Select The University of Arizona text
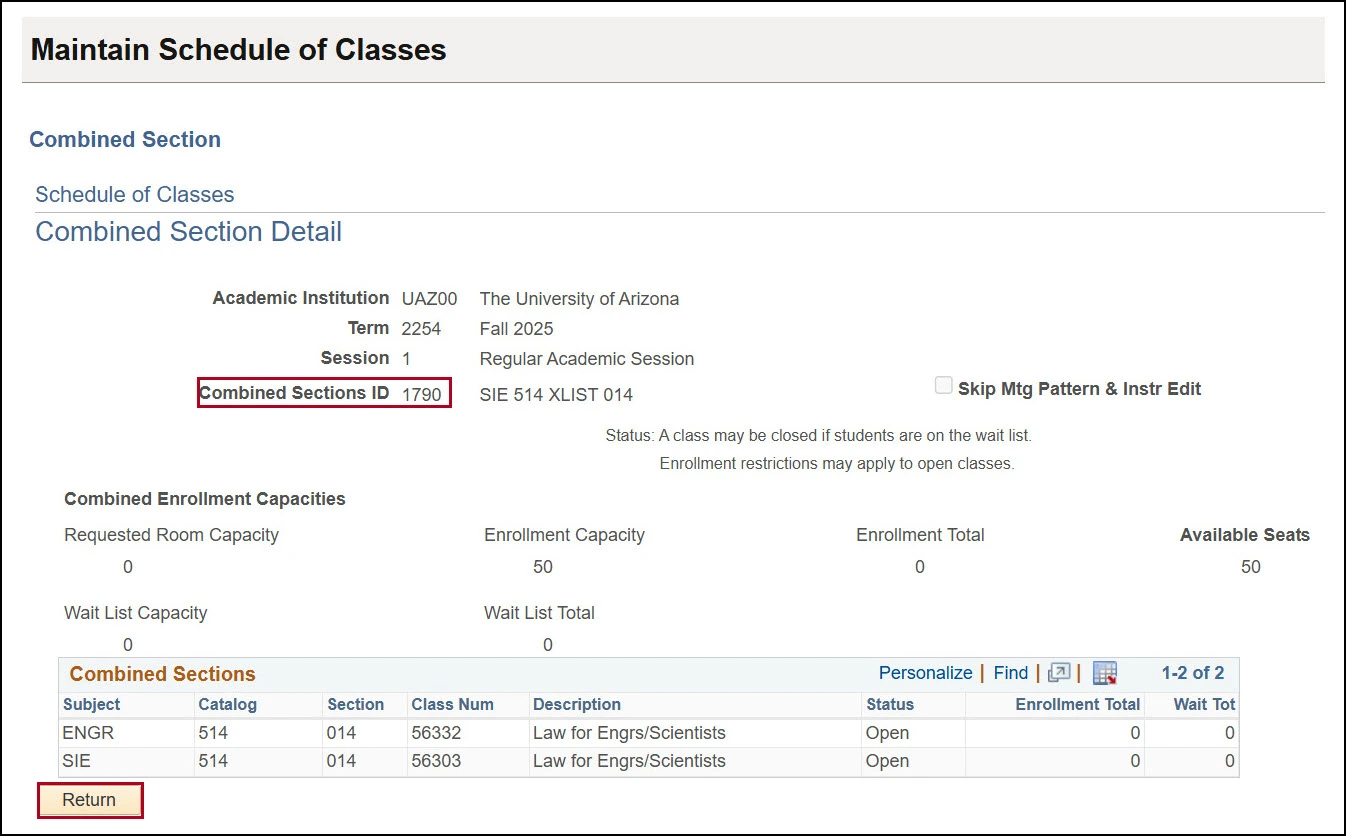The height and width of the screenshot is (836, 1346). (579, 299)
